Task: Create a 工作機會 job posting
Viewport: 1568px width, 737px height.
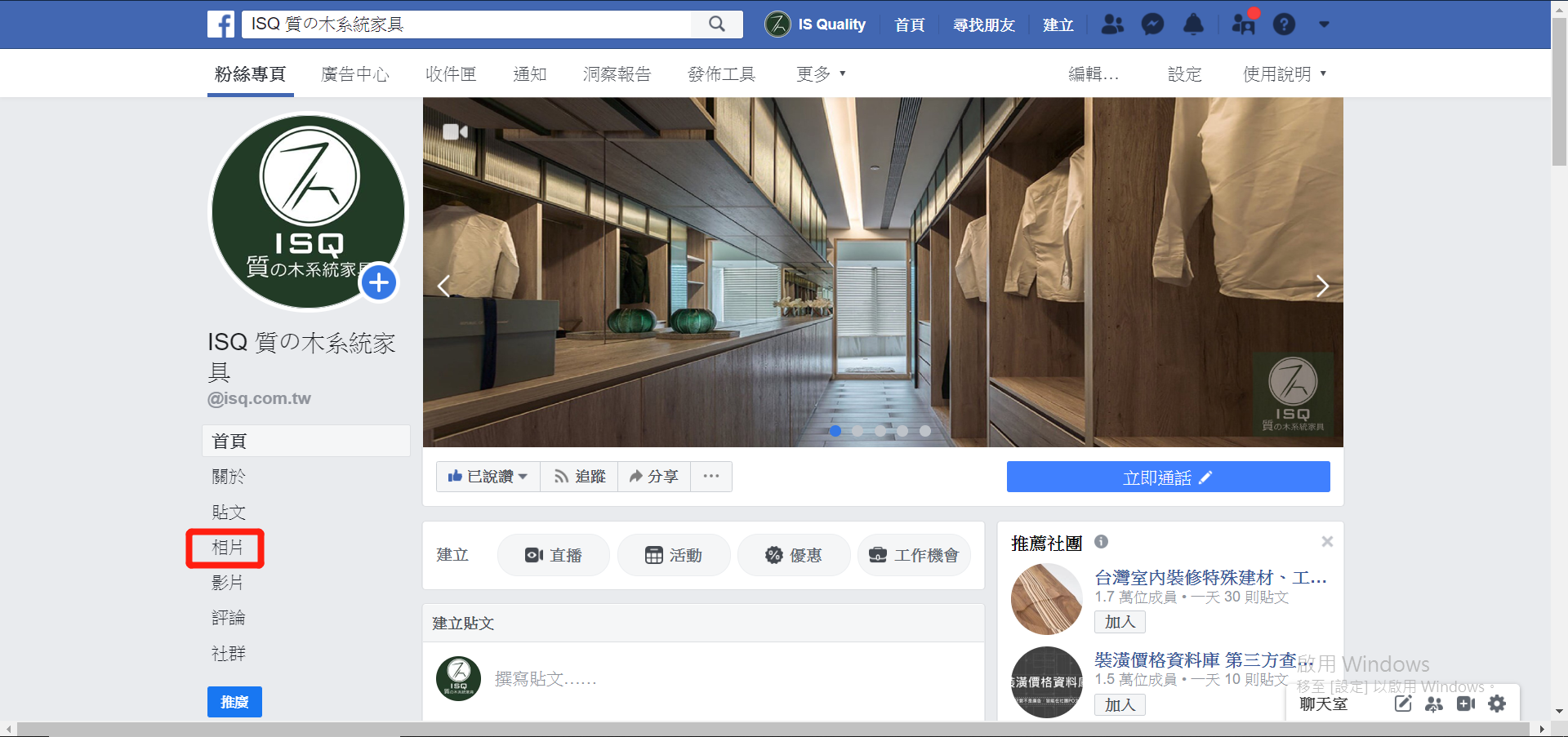Action: tap(914, 555)
